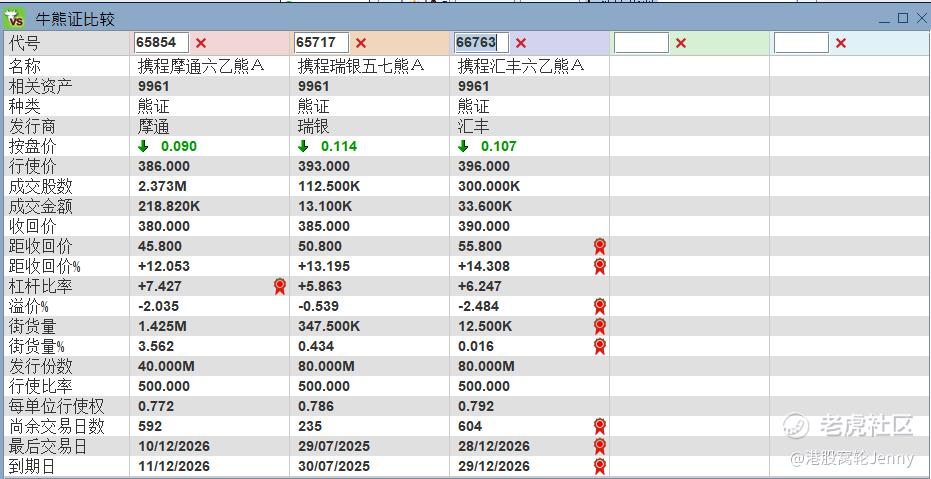Click the red ribbon badge beside +7.427
The image size is (931, 479).
point(280,287)
